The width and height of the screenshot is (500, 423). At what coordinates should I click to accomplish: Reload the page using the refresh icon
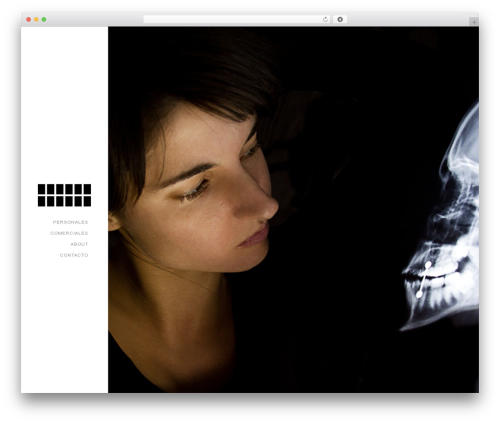[x=325, y=19]
